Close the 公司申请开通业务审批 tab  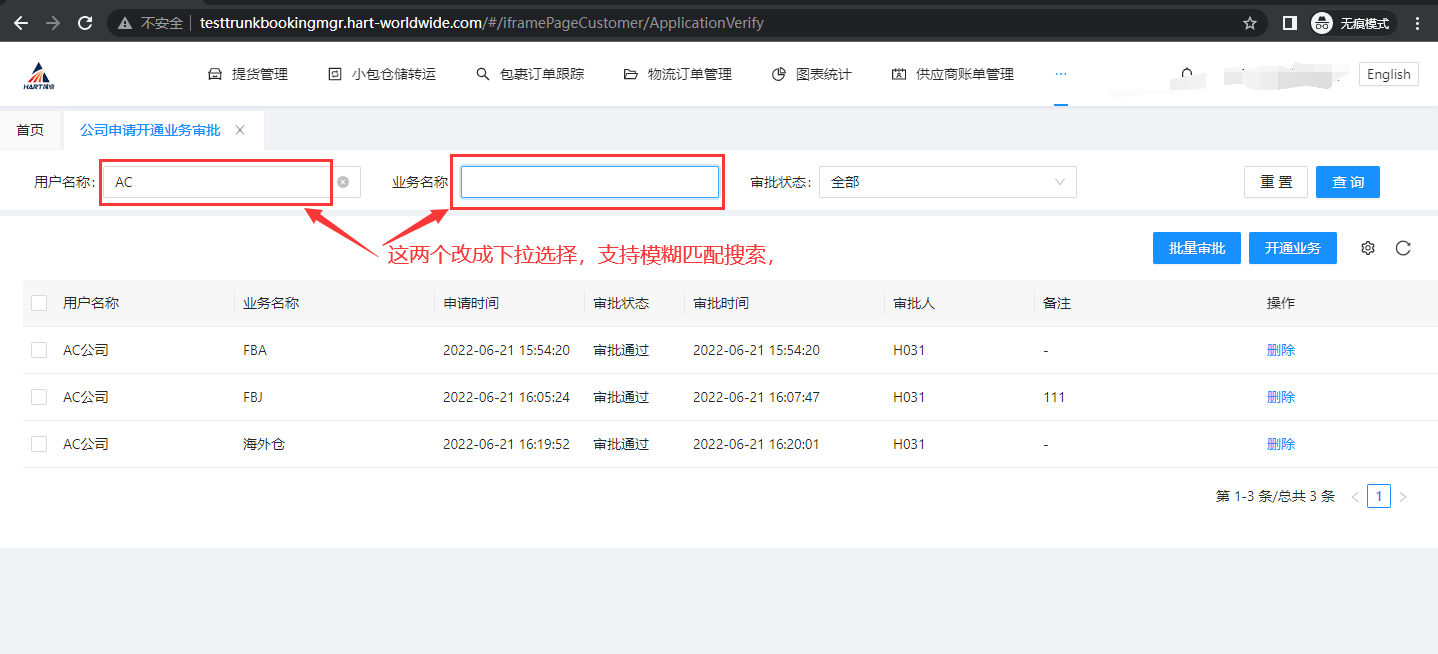tap(240, 130)
